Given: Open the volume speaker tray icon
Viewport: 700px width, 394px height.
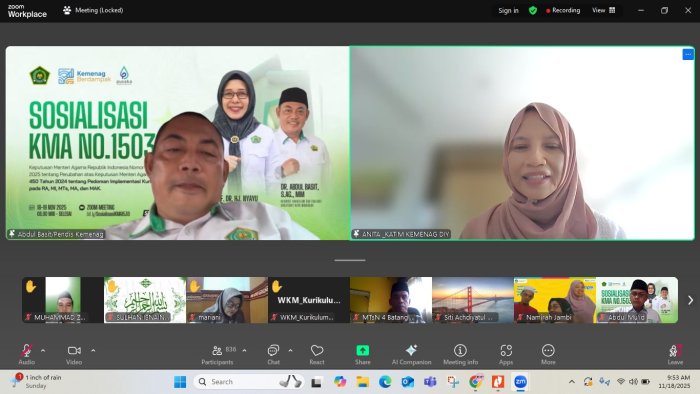Looking at the screenshot, I should click(633, 382).
